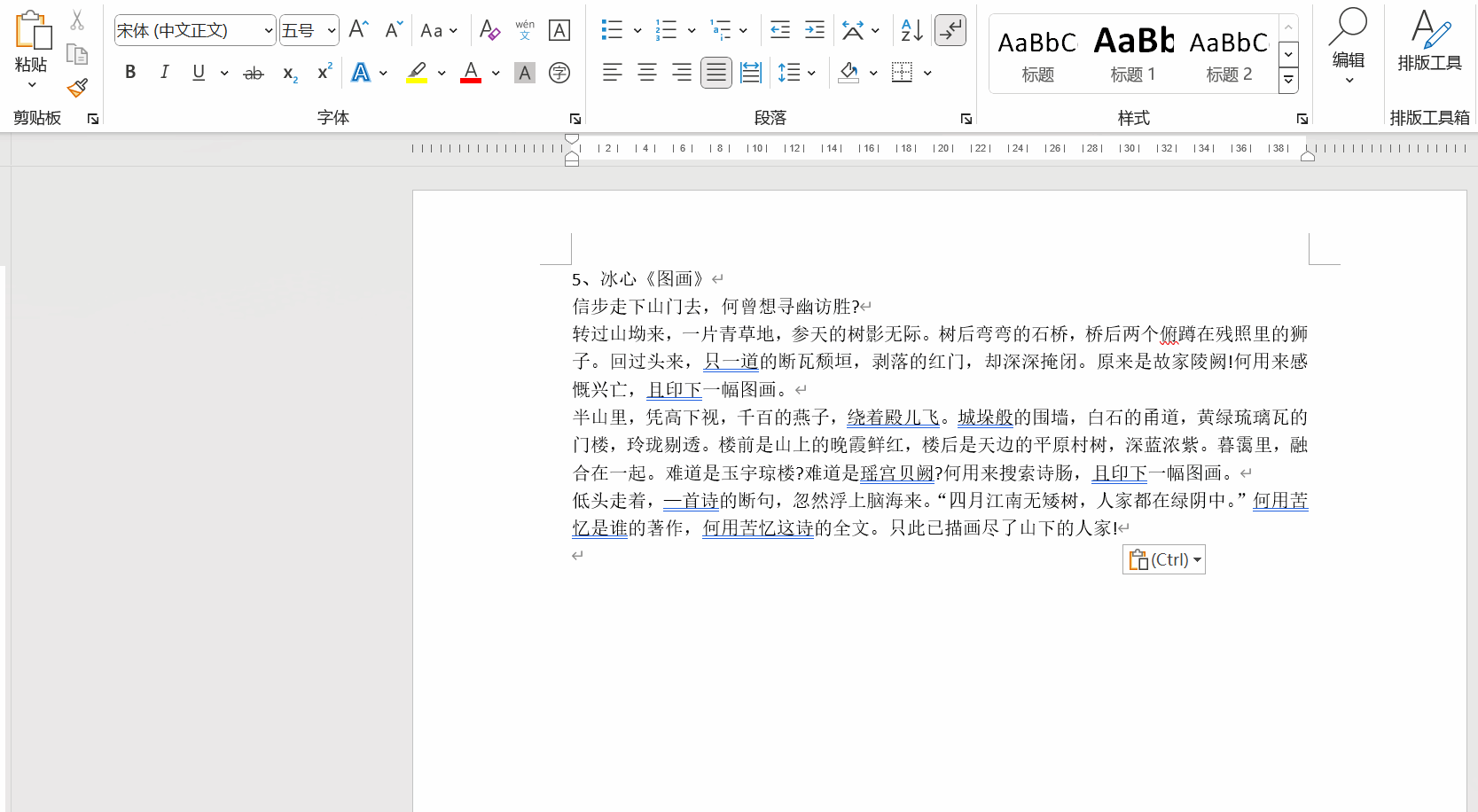The height and width of the screenshot is (812, 1478).
Task: Open the font size dropdown
Action: pyautogui.click(x=332, y=31)
